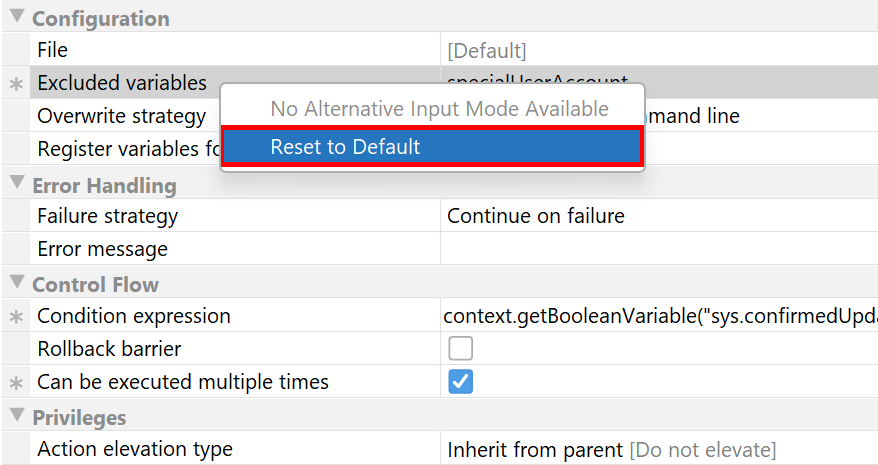Image resolution: width=878 pixels, height=465 pixels.
Task: Click the File [Default] value field
Action: [x=659, y=50]
